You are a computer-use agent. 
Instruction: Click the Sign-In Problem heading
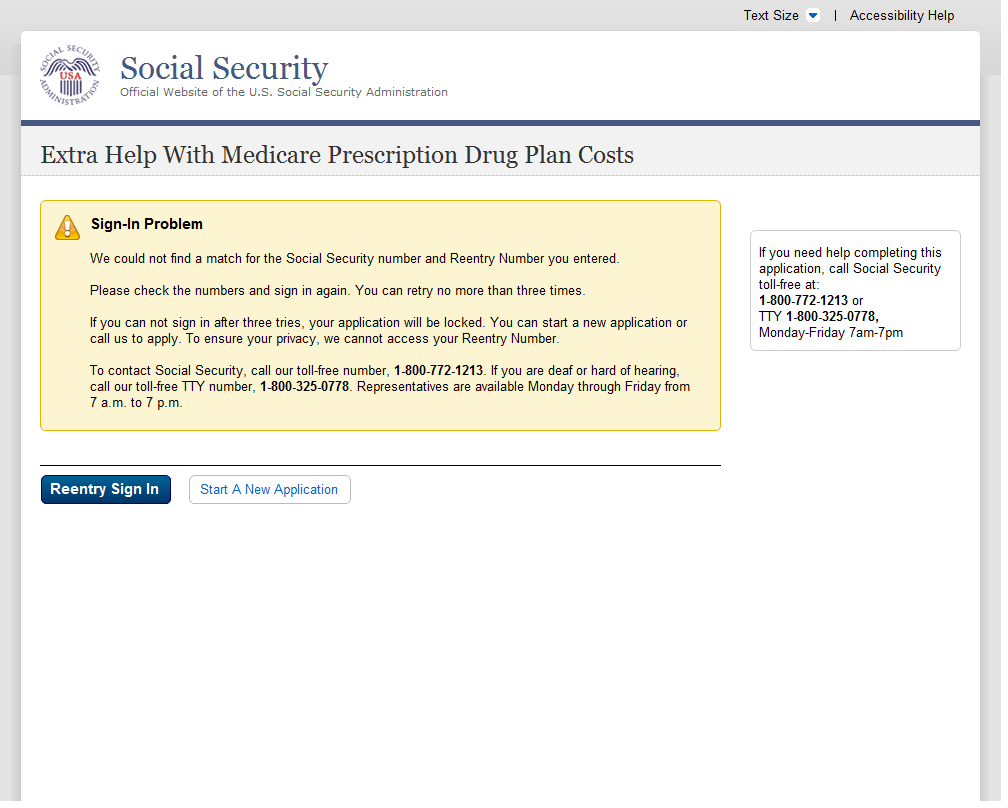click(x=147, y=224)
